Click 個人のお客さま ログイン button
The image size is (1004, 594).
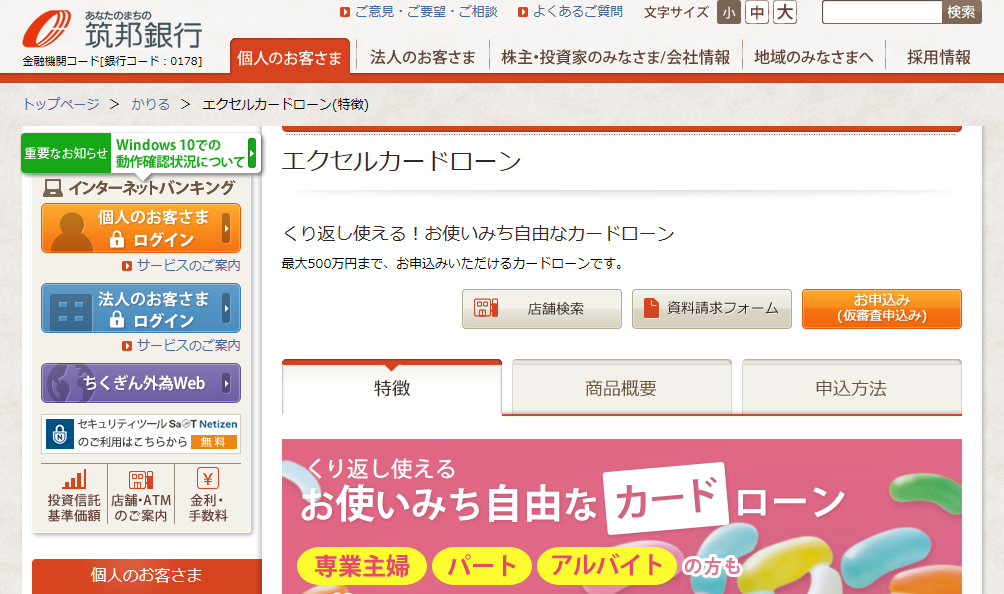coord(141,228)
